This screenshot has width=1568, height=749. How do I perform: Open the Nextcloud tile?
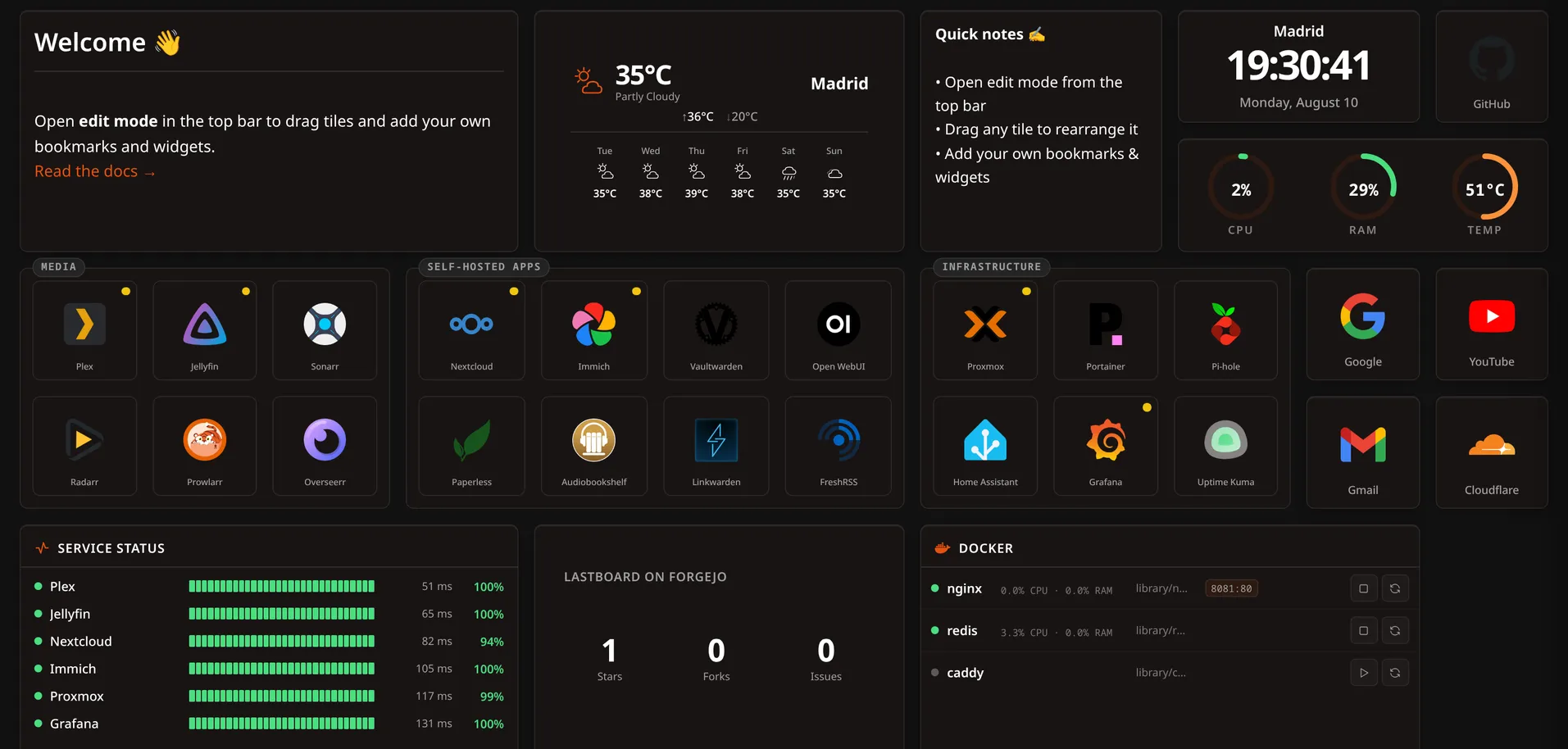tap(471, 330)
